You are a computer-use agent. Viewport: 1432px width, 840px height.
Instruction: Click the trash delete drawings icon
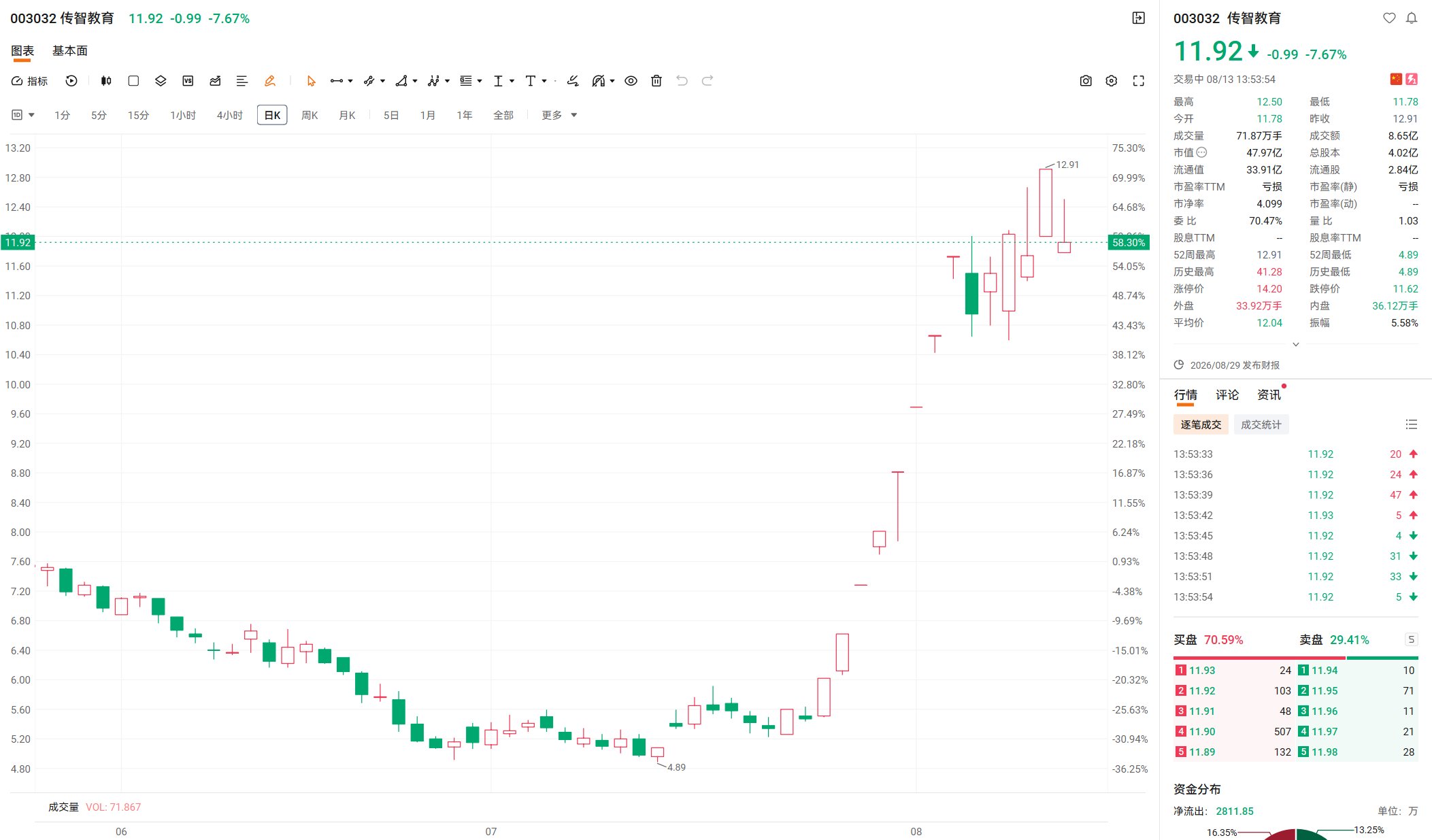click(x=656, y=81)
